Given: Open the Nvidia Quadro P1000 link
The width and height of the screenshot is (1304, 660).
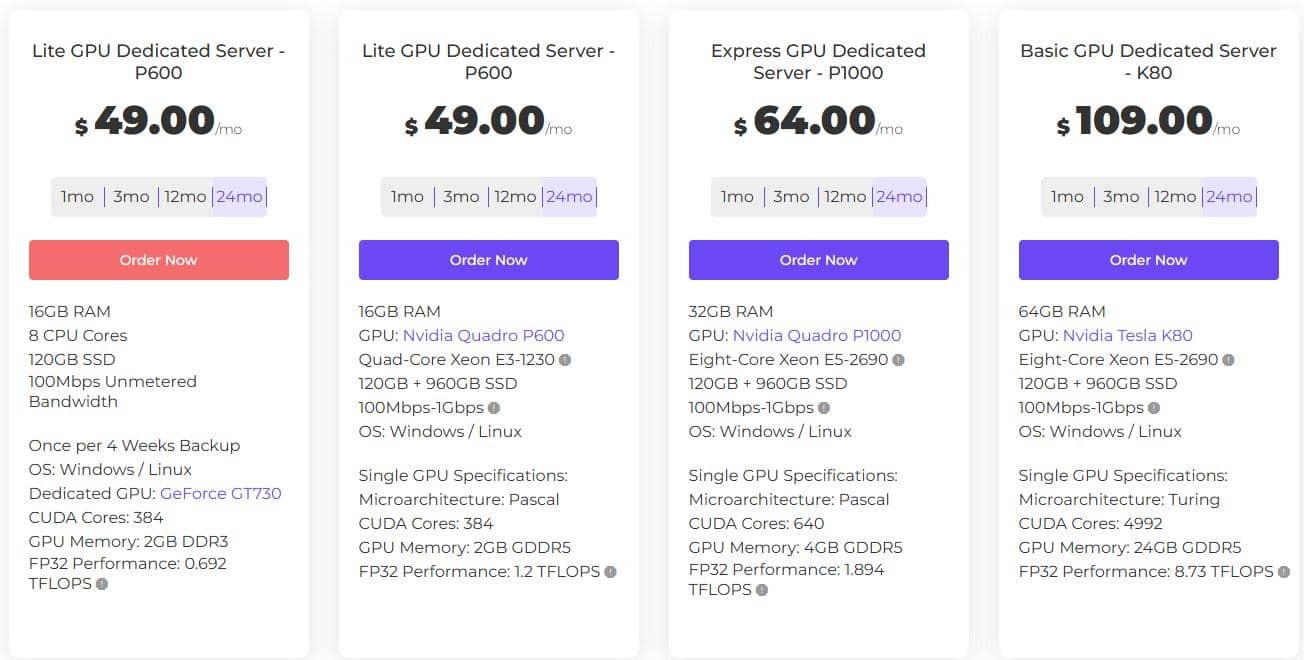Looking at the screenshot, I should pos(816,336).
